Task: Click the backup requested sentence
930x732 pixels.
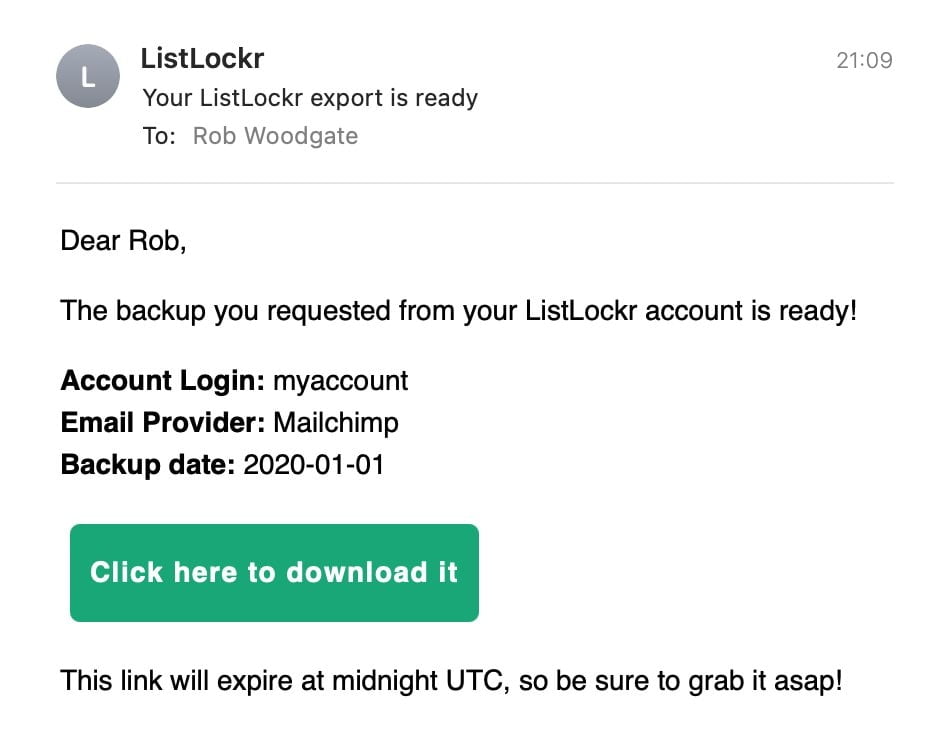Action: point(458,310)
